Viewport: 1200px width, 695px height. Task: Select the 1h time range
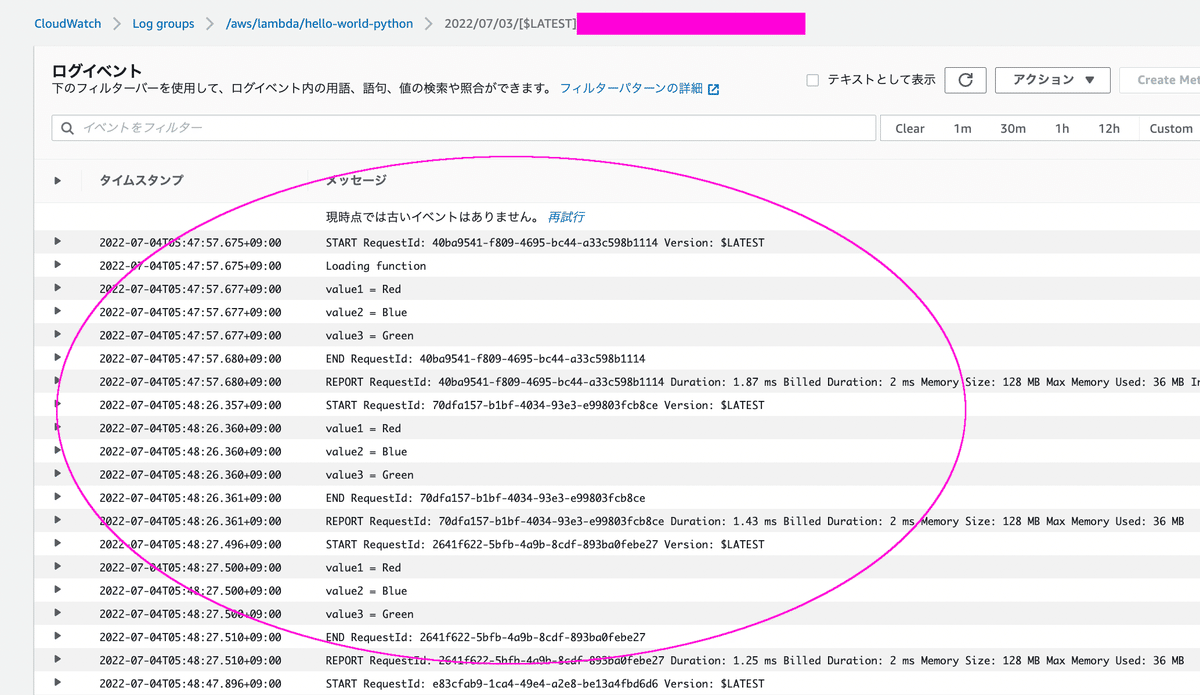click(1062, 128)
